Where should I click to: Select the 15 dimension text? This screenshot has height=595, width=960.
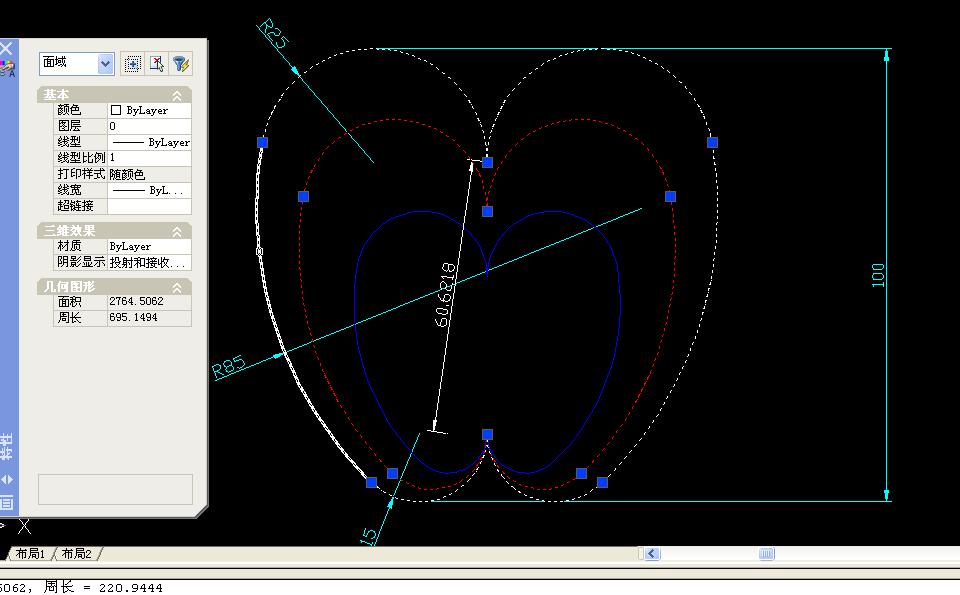(x=369, y=537)
